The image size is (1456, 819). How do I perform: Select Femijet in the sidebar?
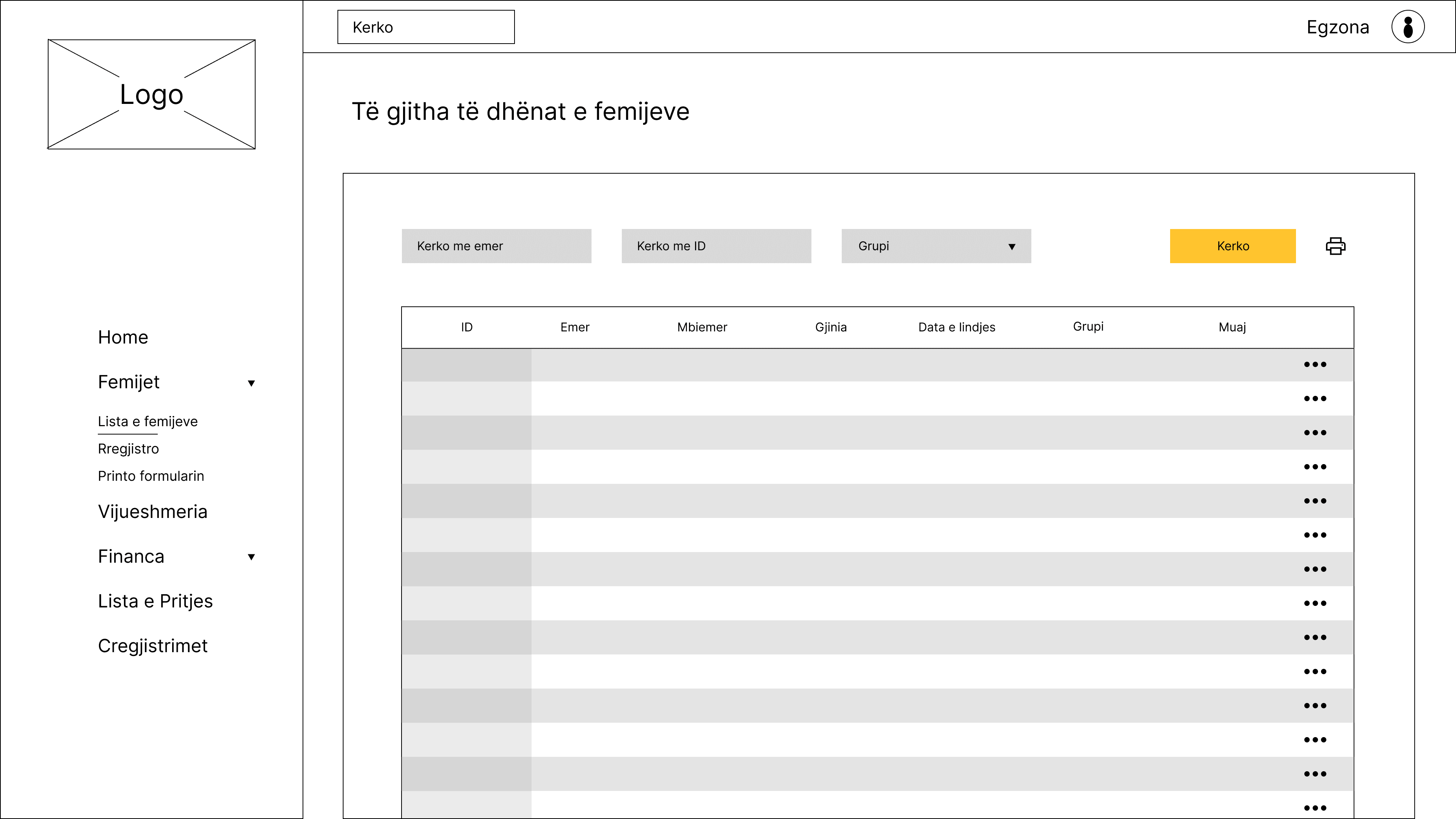(129, 382)
